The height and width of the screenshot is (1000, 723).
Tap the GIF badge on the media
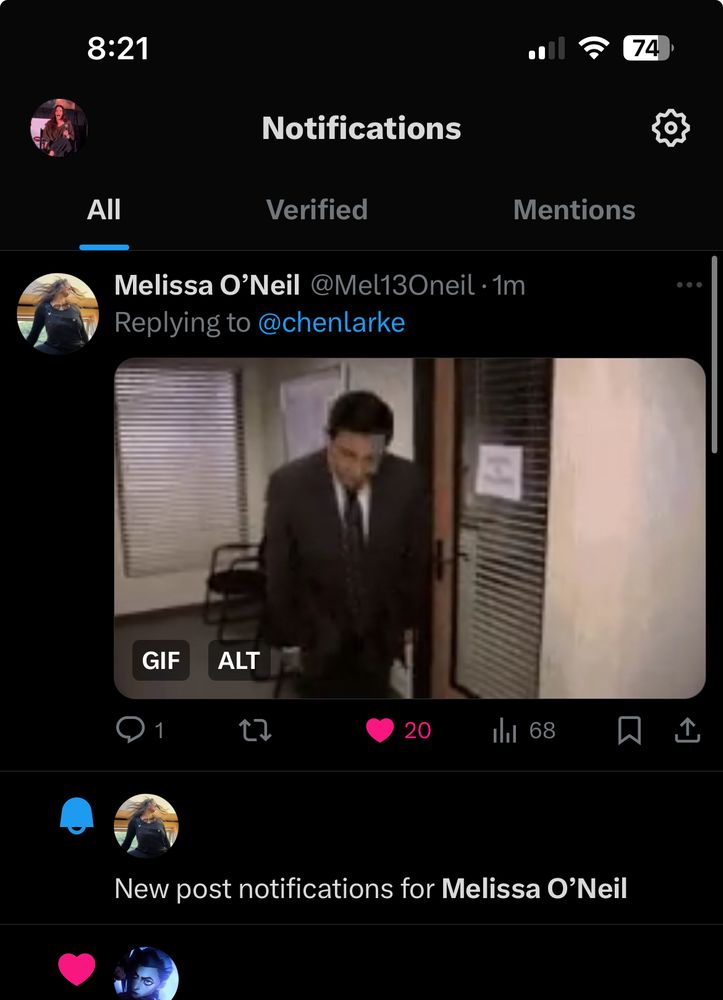[x=161, y=660]
